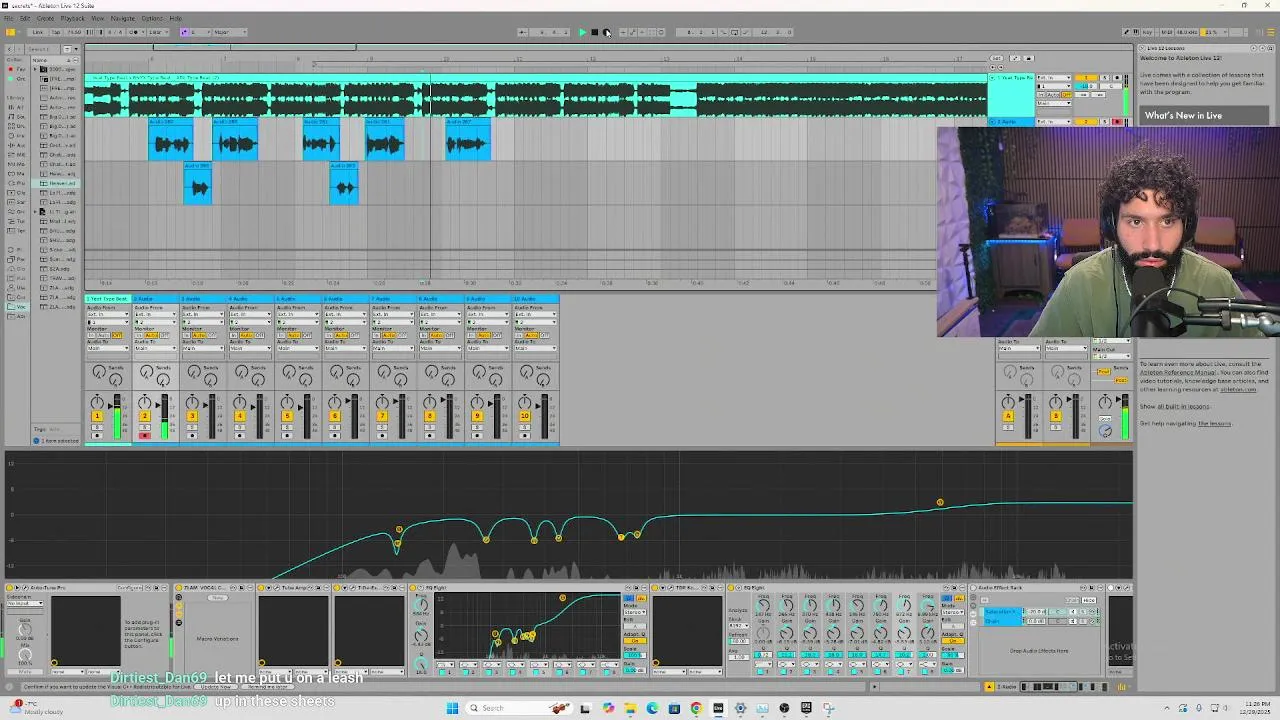Toggle track 5 activator button
This screenshot has height=720, width=1280.
pos(287,416)
